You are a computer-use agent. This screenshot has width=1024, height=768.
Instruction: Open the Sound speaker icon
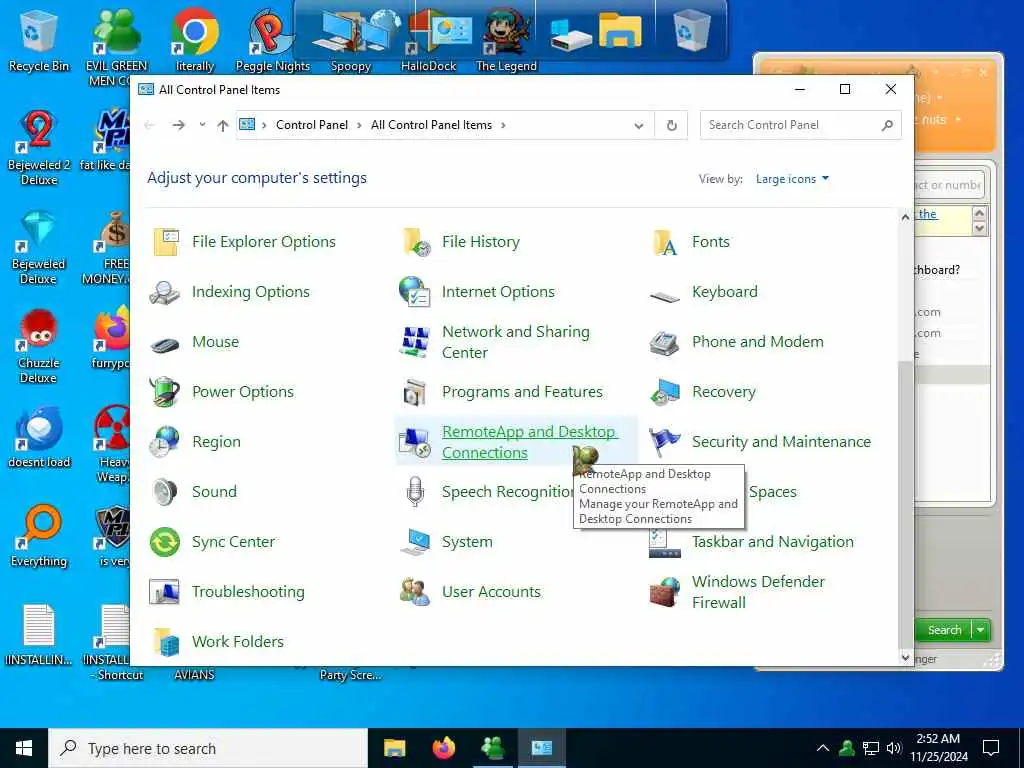[164, 492]
